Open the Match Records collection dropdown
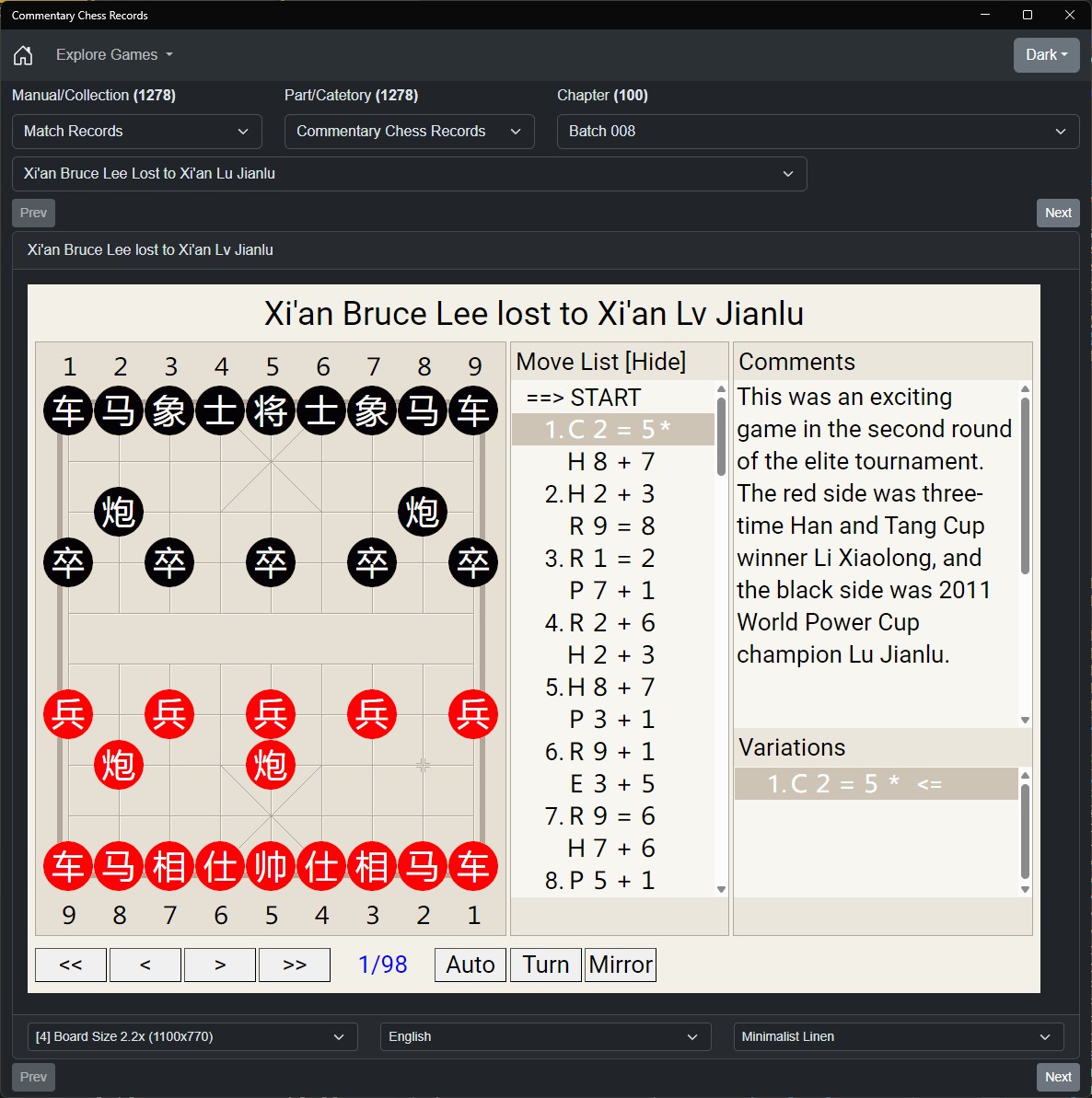The width and height of the screenshot is (1092, 1098). pos(137,132)
